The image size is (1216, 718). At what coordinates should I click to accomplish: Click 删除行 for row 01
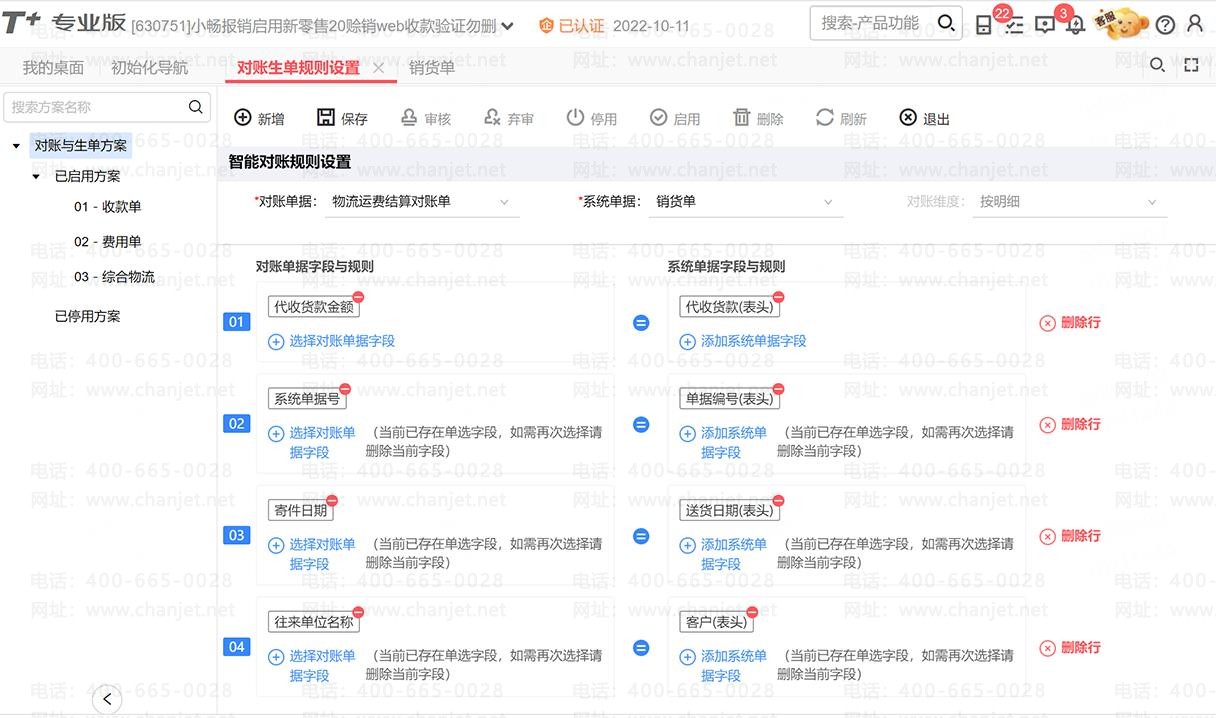(1070, 322)
